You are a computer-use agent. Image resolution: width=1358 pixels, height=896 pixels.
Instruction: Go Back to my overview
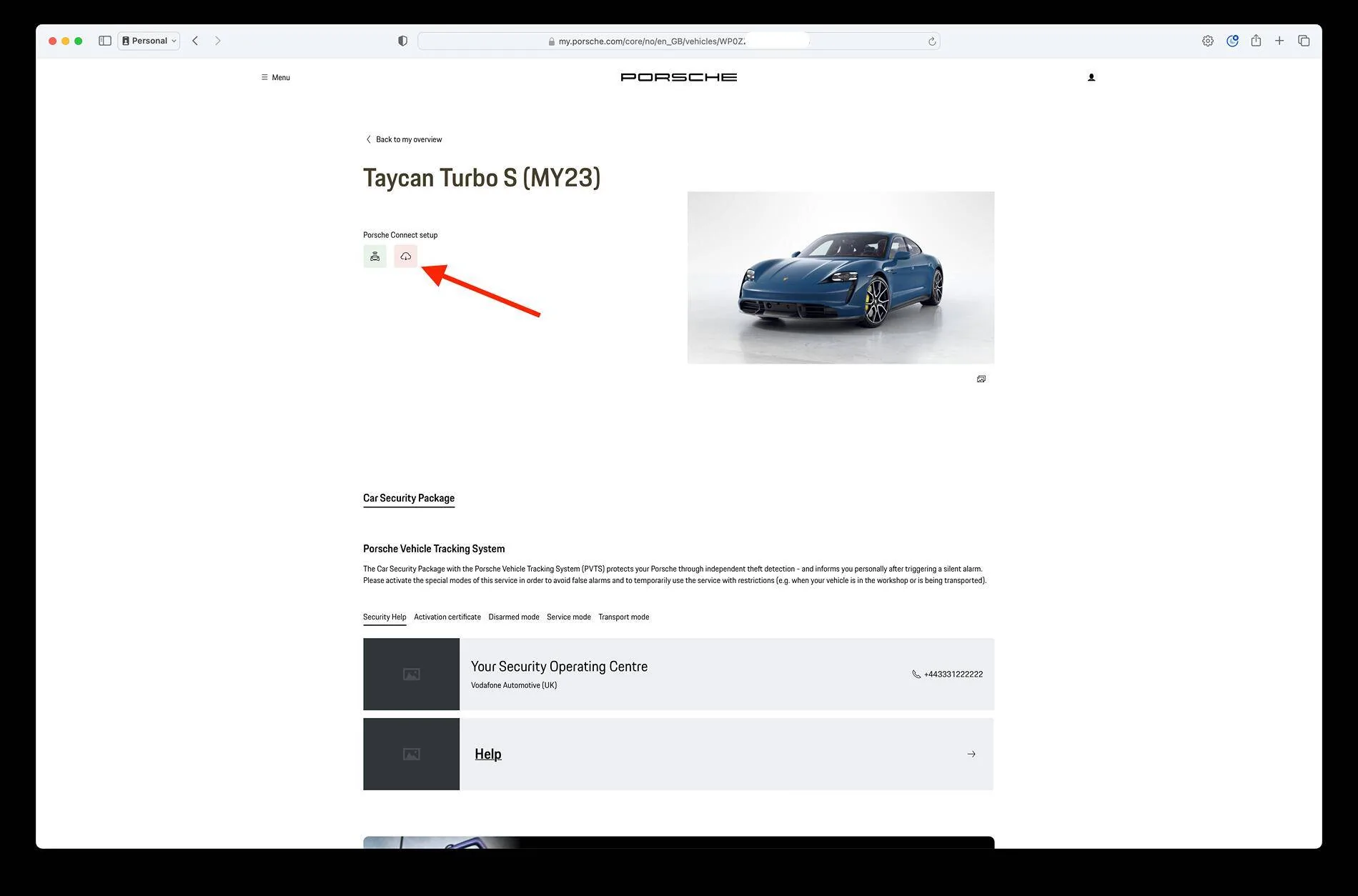[x=404, y=139]
